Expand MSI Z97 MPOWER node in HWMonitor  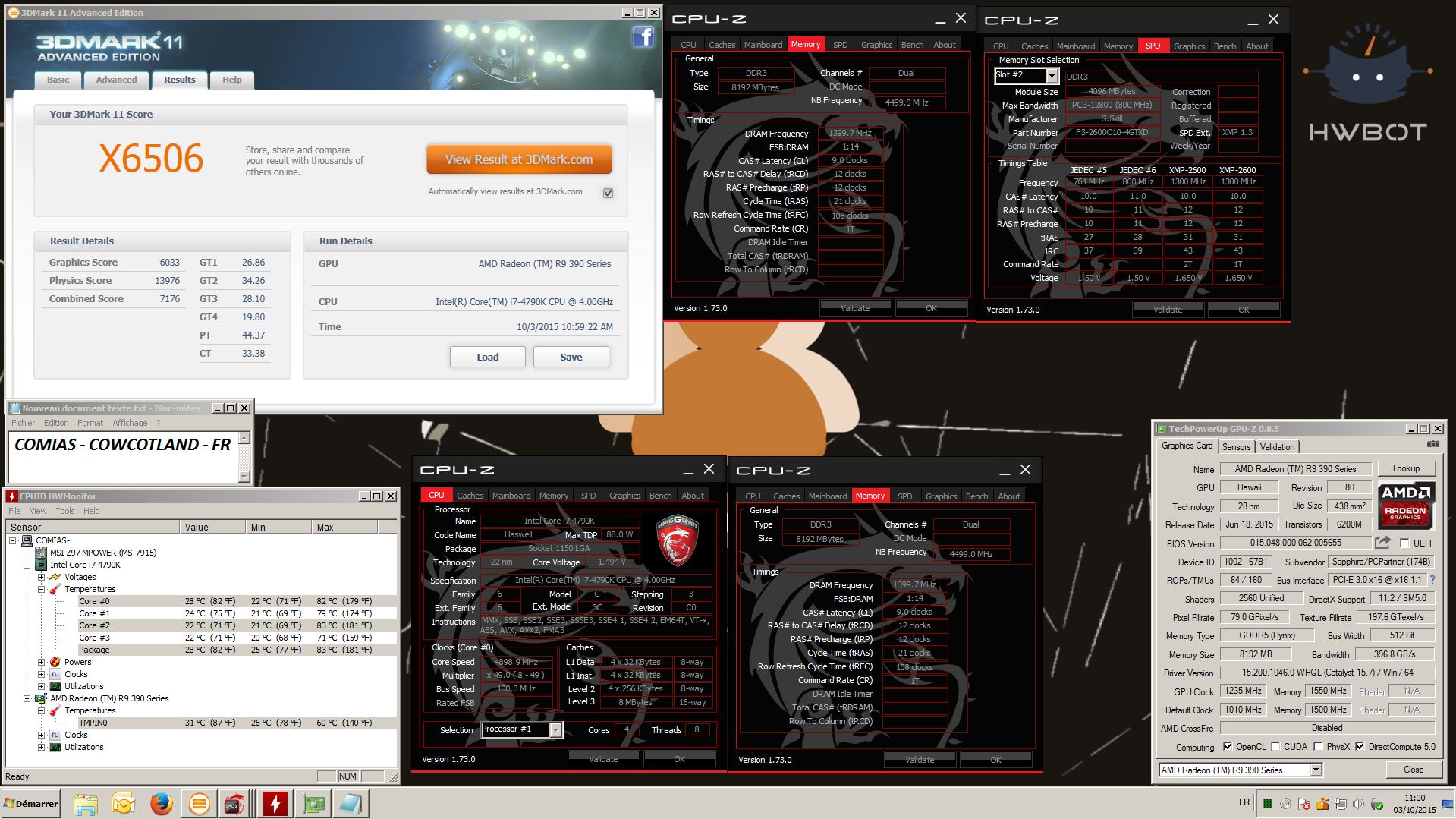28,553
